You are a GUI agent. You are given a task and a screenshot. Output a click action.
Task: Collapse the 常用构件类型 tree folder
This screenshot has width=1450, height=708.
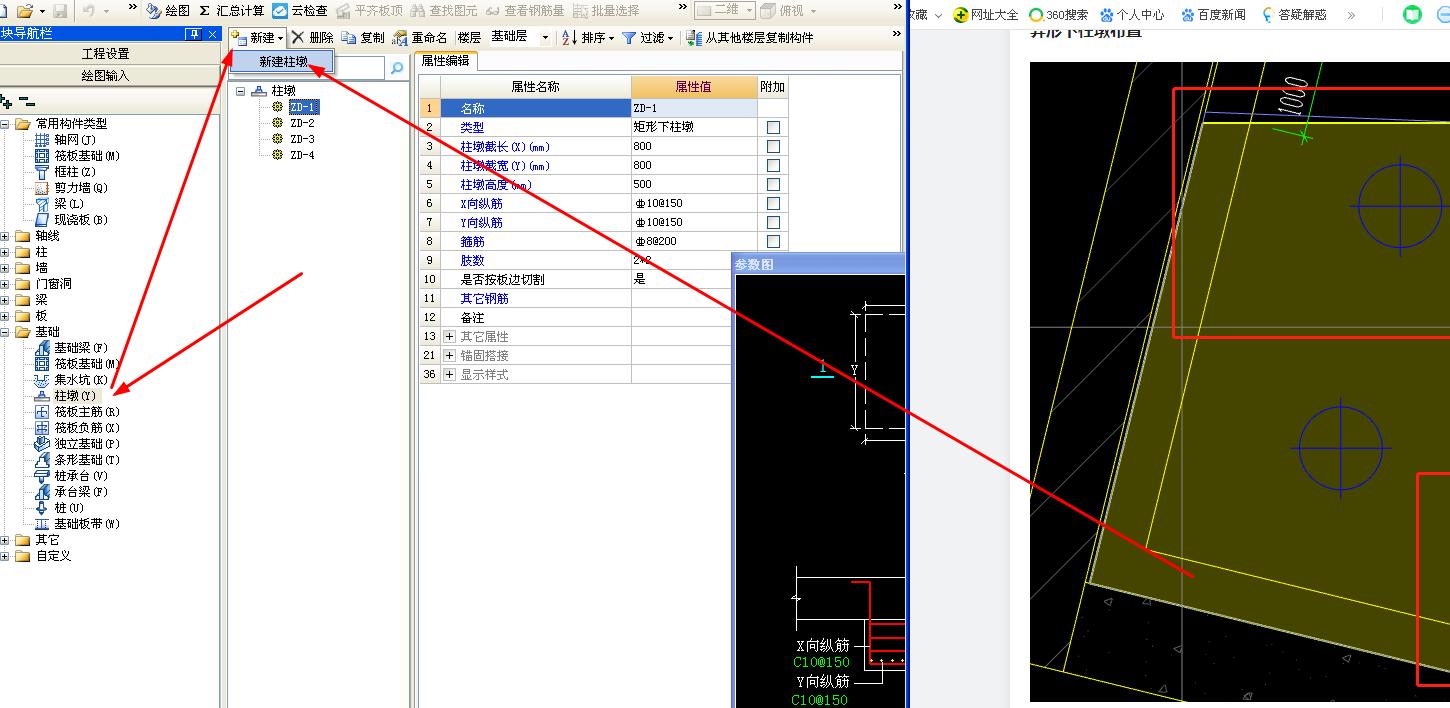click(5, 124)
